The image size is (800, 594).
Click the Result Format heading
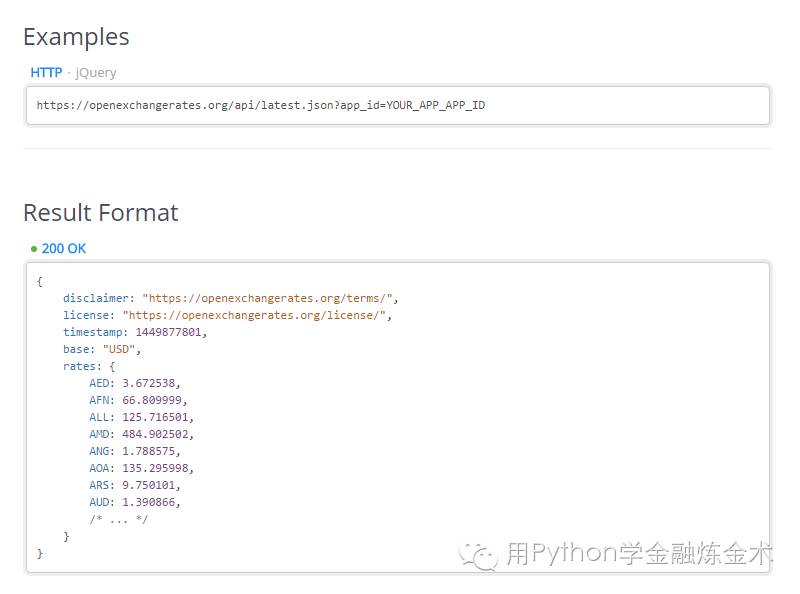[x=101, y=212]
